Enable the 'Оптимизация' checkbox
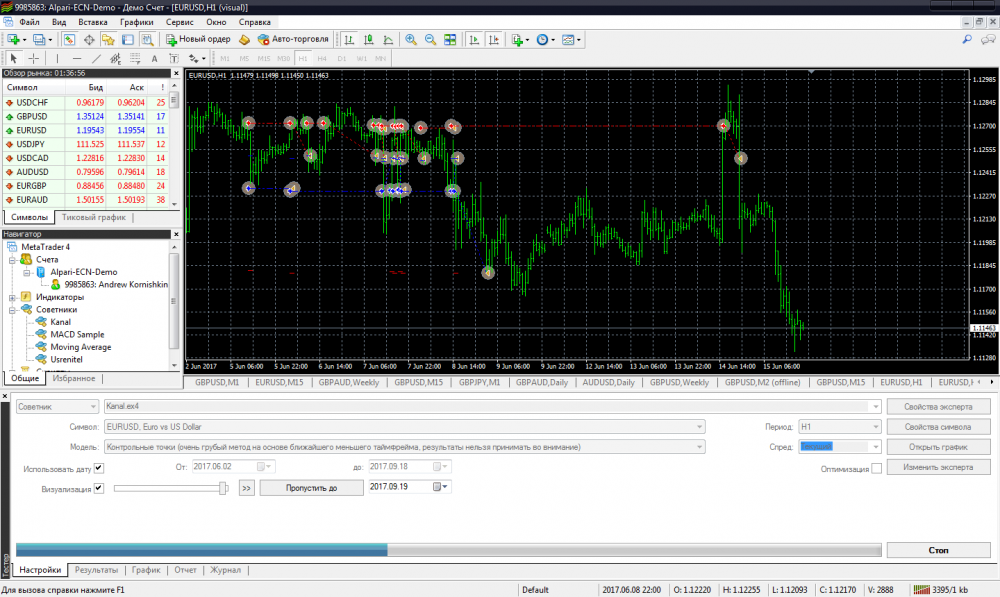Screen dimensions: 1000x597 pos(877,469)
